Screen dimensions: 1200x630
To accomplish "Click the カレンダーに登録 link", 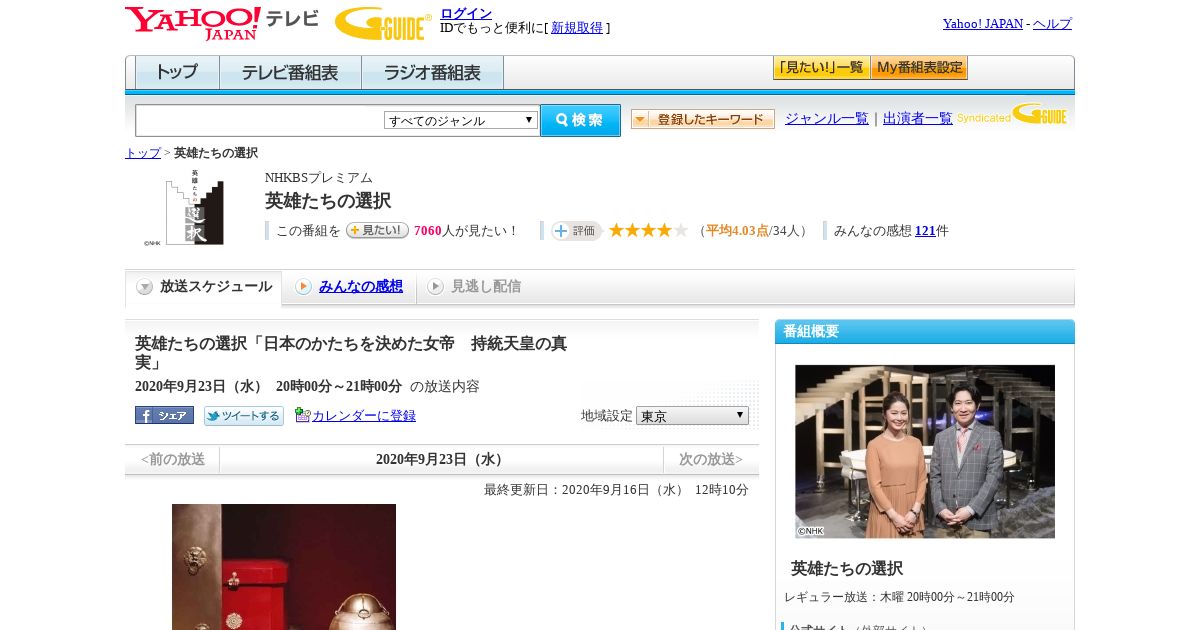I will click(364, 416).
